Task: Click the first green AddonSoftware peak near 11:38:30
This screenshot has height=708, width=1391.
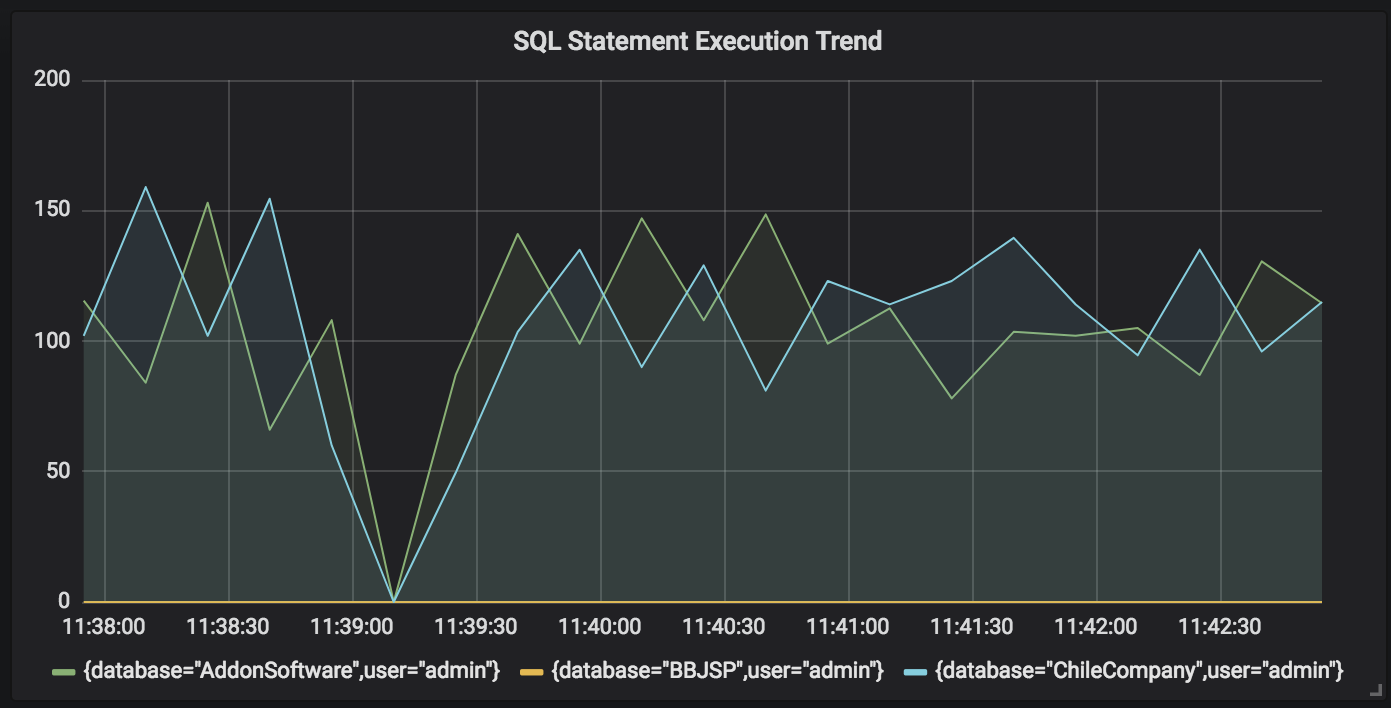Action: pos(207,203)
